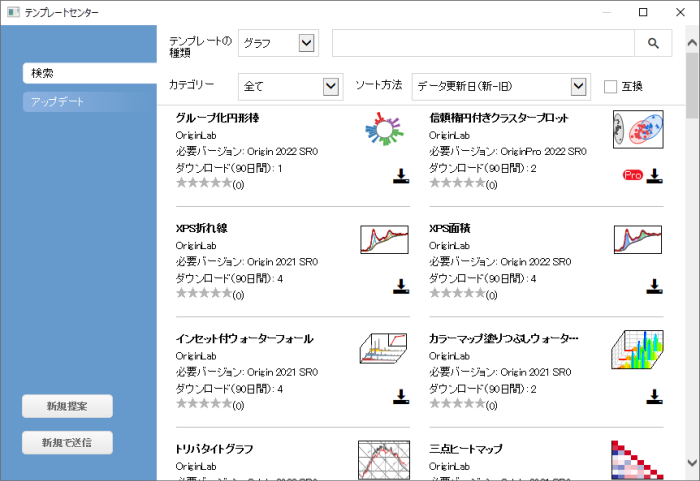The width and height of the screenshot is (700, 481).
Task: Rate XPS折れ線 with the stars
Action: 204,293
